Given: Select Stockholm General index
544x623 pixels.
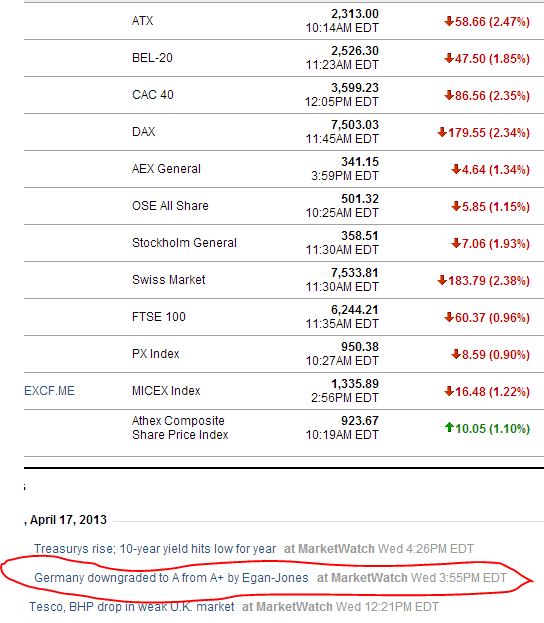Looking at the screenshot, I should tap(184, 243).
